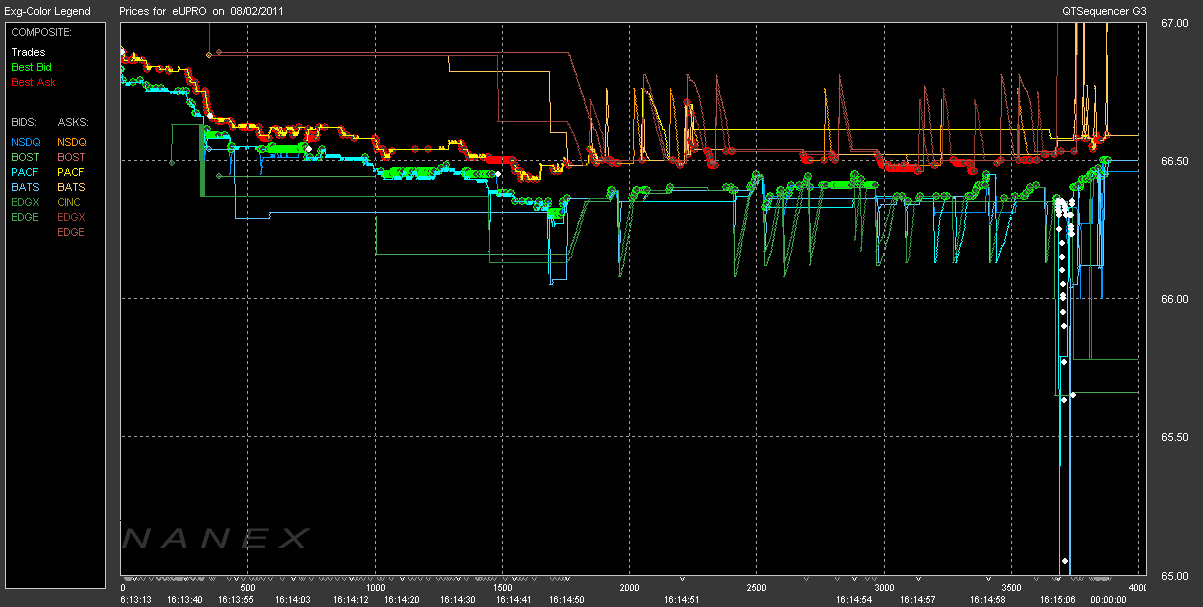This screenshot has width=1203, height=607.
Task: Click the BATS entry in the BIDS column
Action: 26,187
